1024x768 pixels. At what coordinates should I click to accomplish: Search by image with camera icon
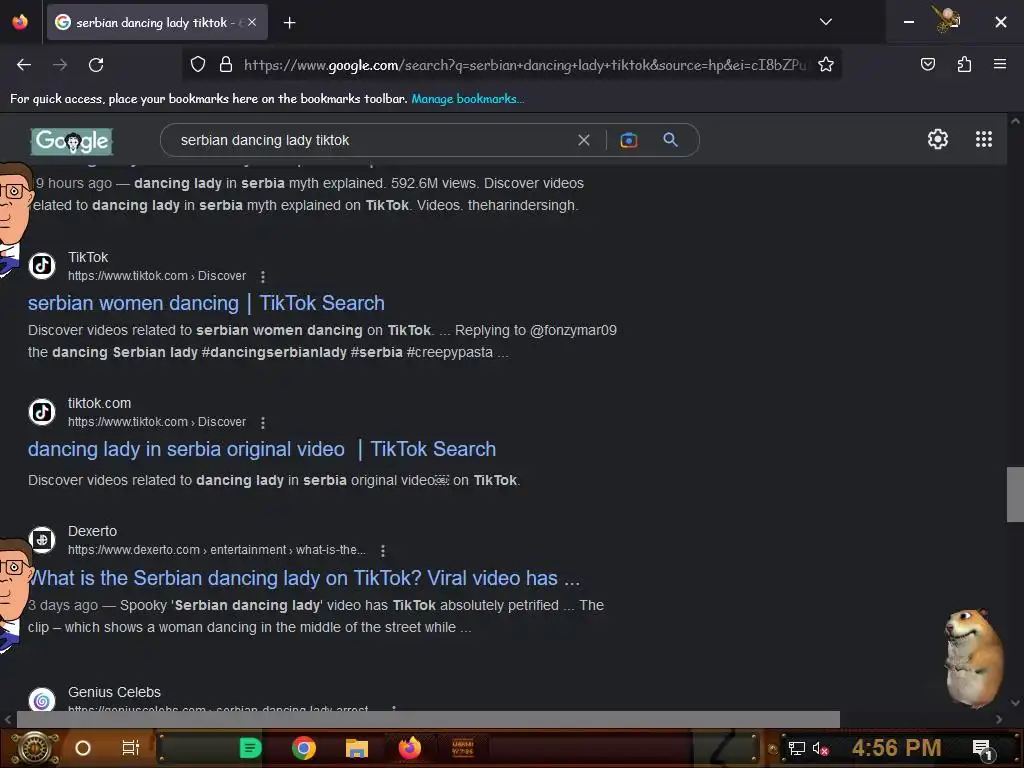pyautogui.click(x=628, y=140)
